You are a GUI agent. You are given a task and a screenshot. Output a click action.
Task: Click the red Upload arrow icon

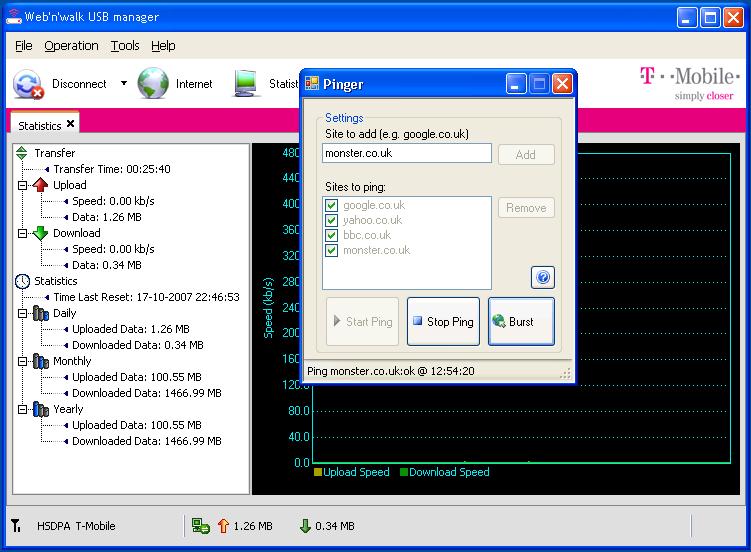(40, 185)
